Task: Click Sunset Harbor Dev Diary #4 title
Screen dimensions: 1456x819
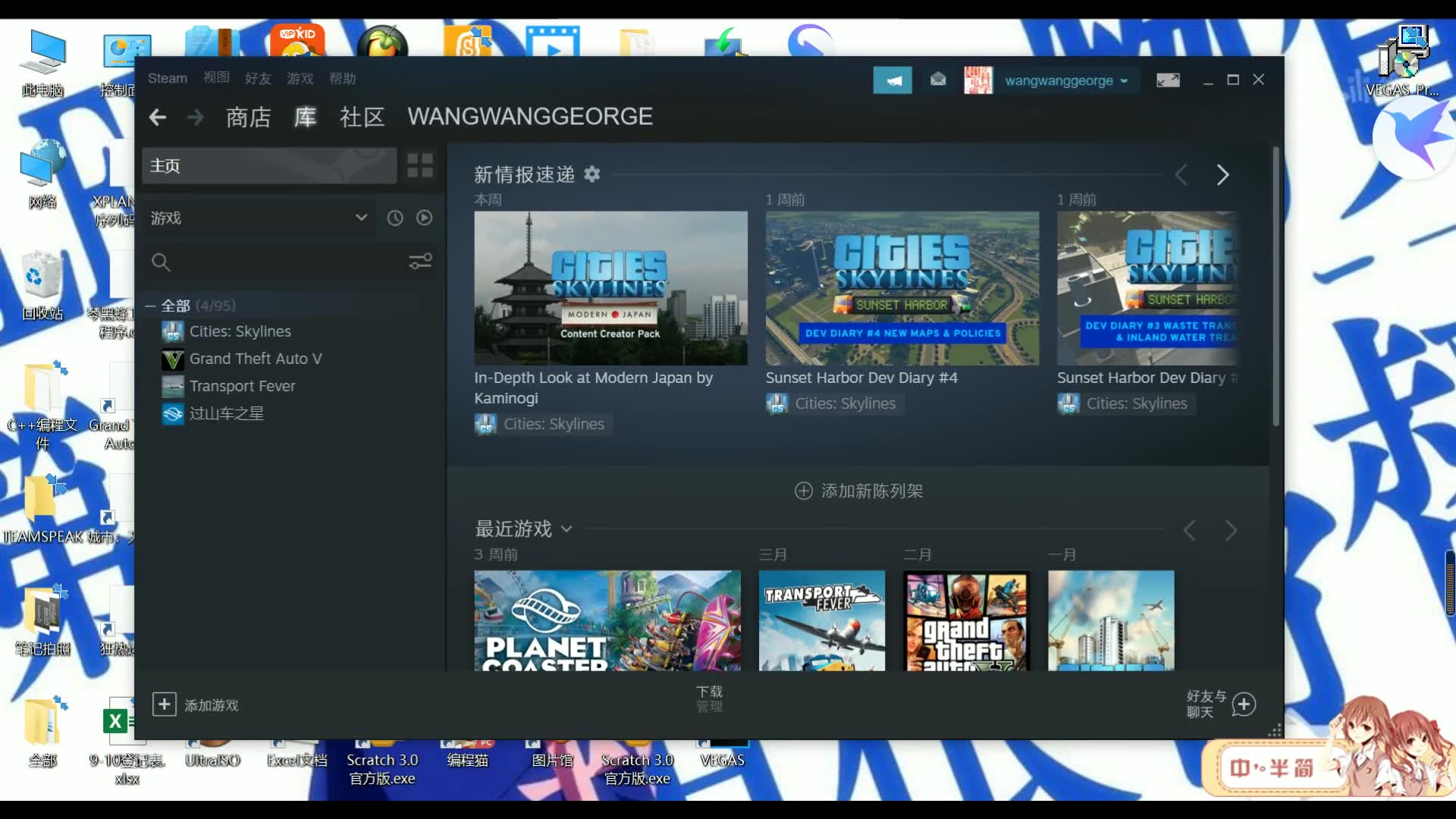Action: [x=861, y=378]
